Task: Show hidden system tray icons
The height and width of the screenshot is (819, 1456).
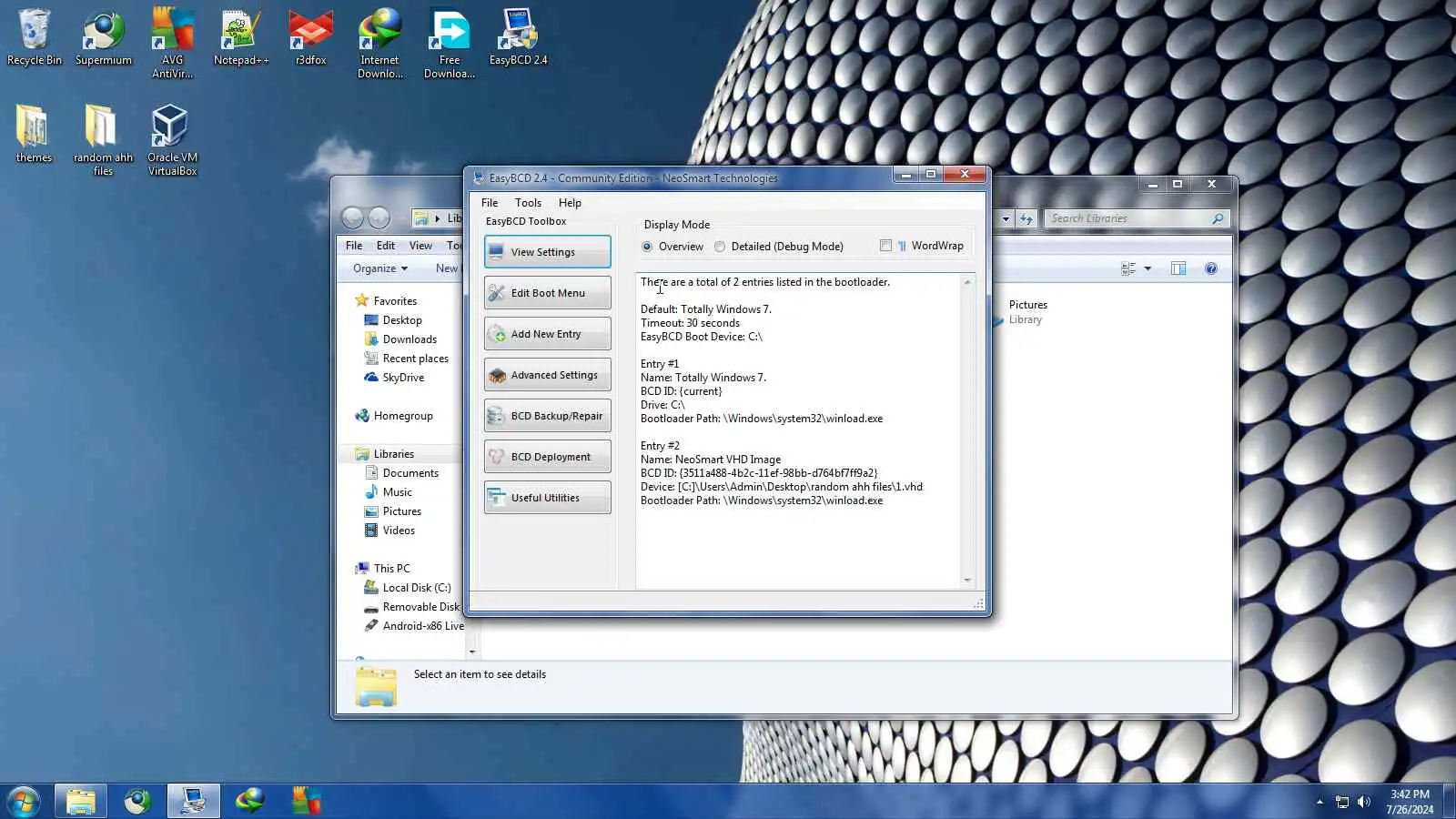Action: [x=1319, y=802]
